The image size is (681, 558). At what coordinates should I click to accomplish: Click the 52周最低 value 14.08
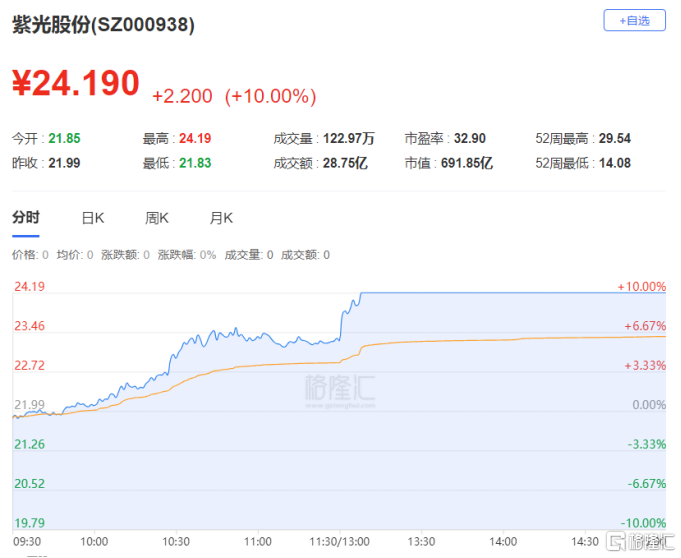615,163
